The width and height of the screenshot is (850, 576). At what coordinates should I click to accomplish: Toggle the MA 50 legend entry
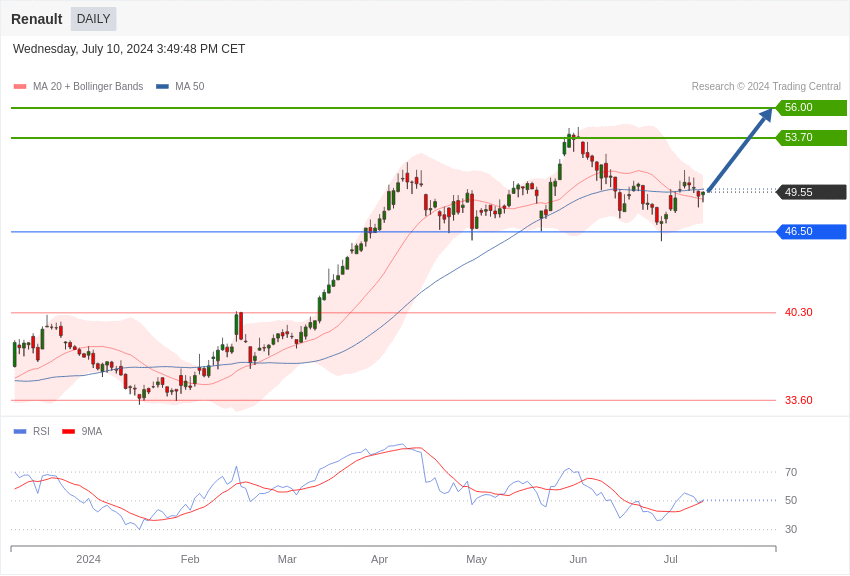click(x=189, y=87)
